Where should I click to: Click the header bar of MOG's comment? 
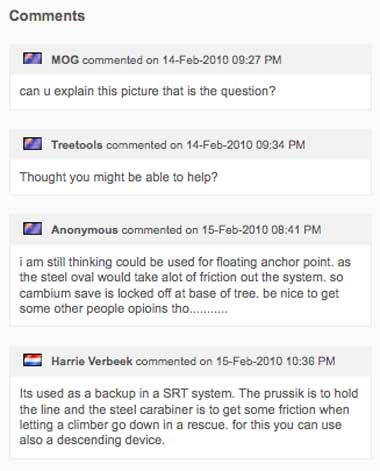(x=190, y=59)
